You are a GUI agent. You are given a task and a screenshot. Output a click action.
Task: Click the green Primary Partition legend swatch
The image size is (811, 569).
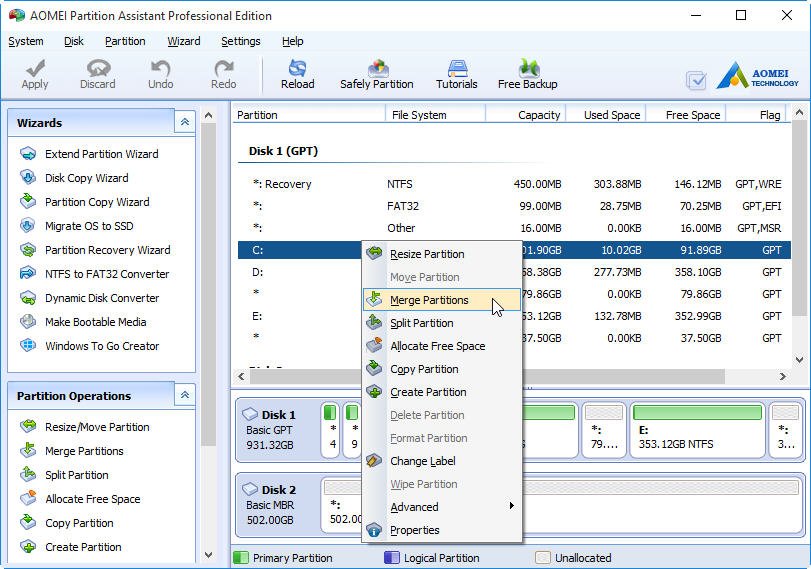click(241, 558)
